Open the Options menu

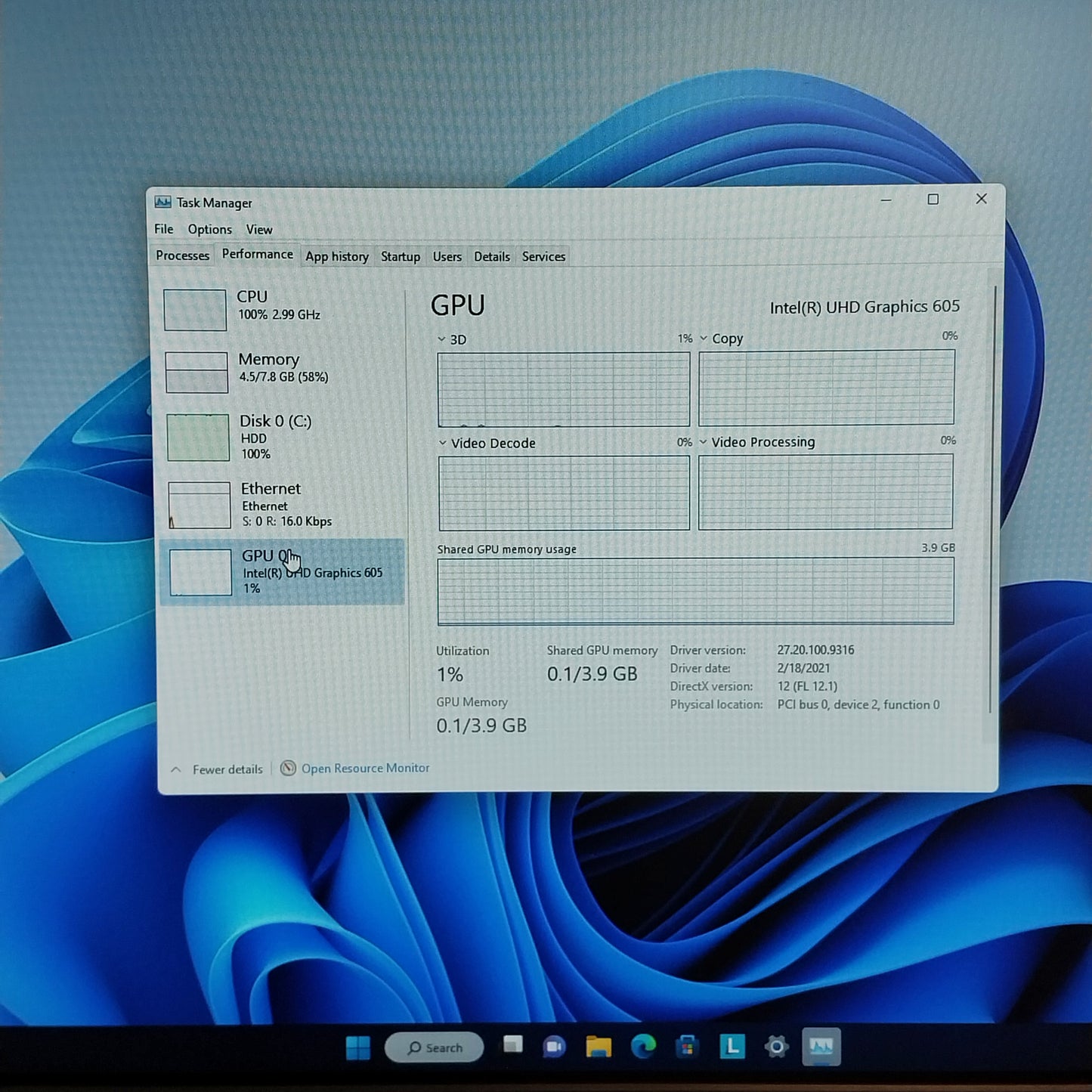click(x=209, y=229)
